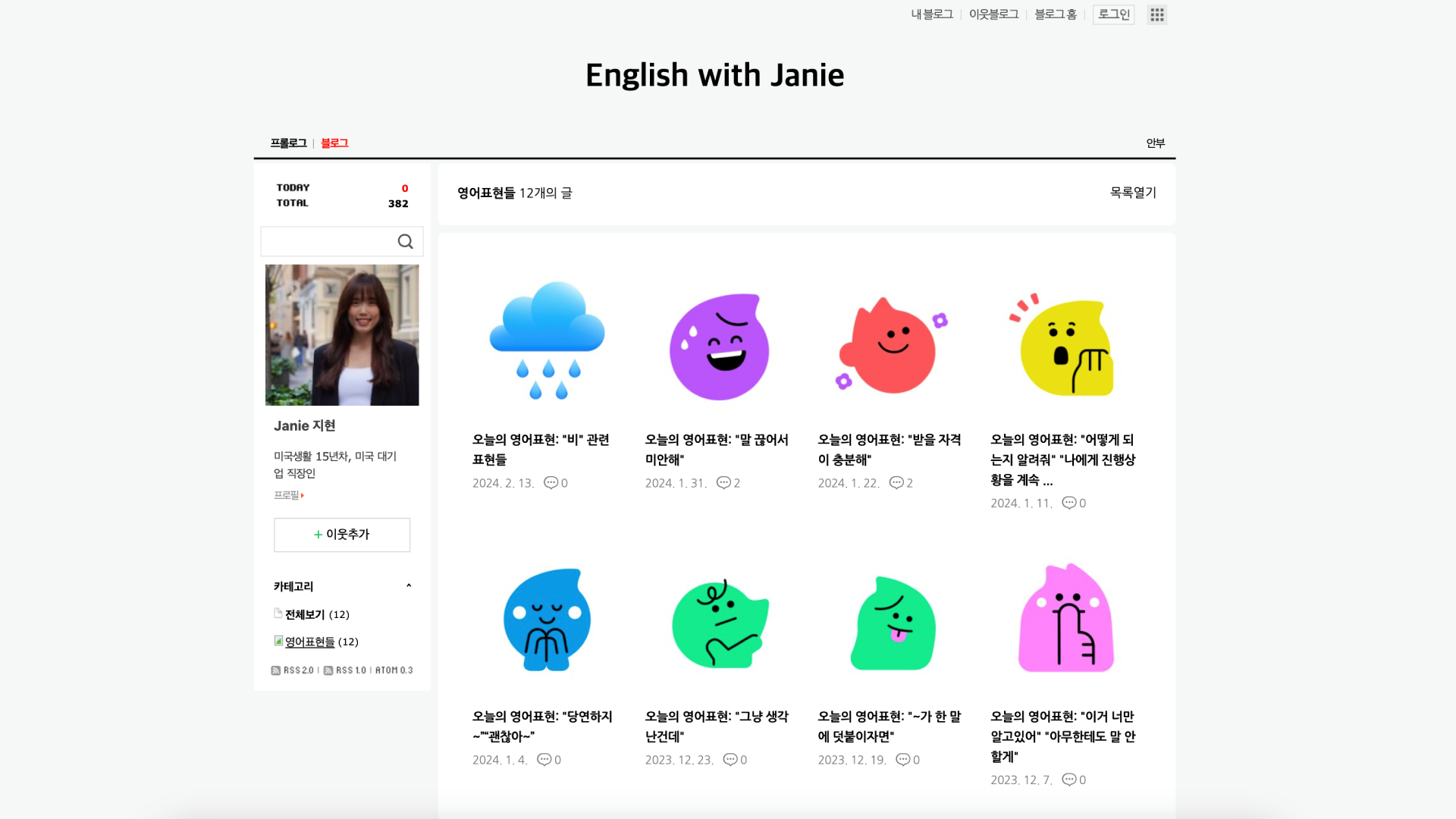Viewport: 1456px width, 819px height.
Task: Click the blog search input field
Action: point(326,241)
